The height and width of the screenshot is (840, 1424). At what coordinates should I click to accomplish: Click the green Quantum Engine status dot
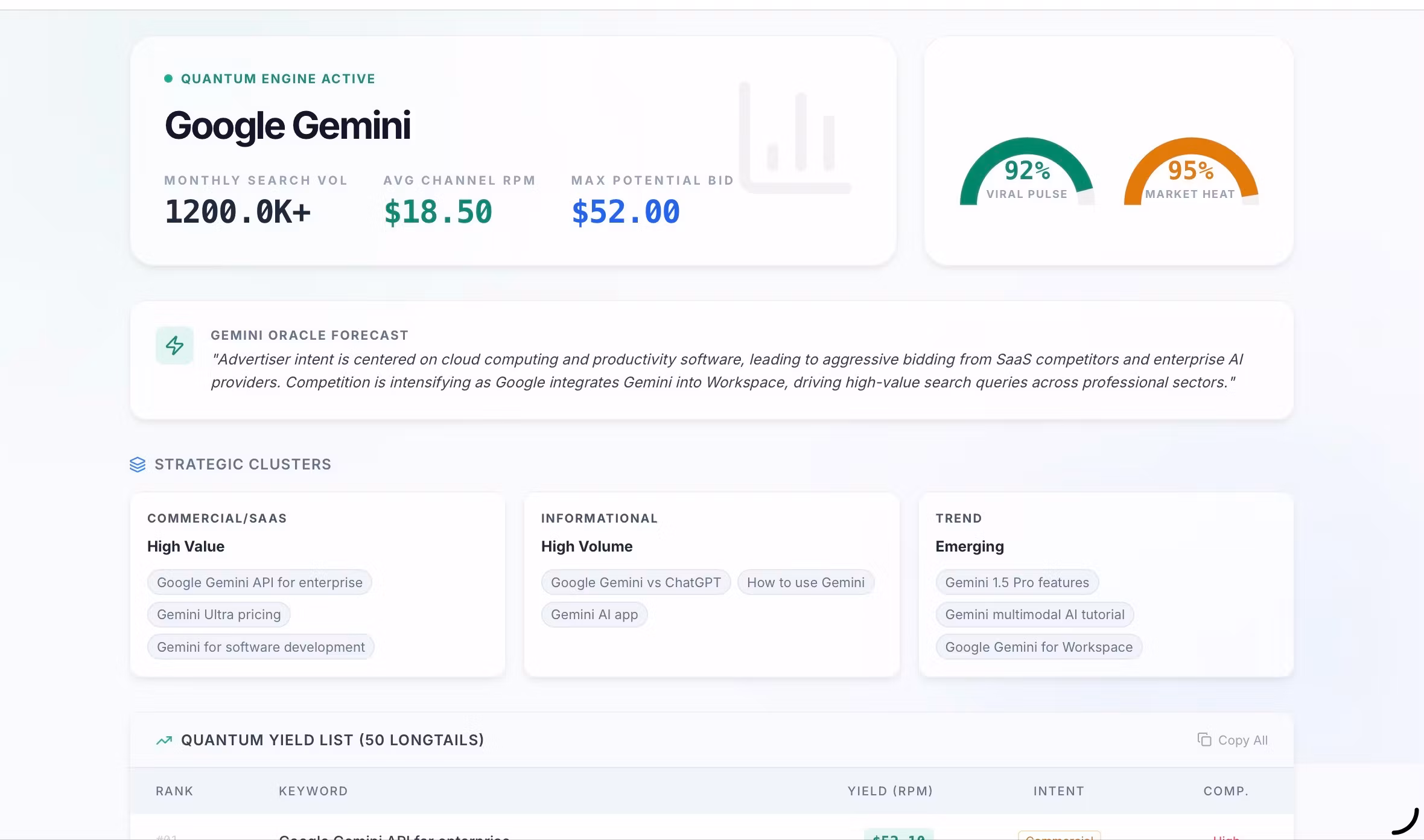coord(168,78)
